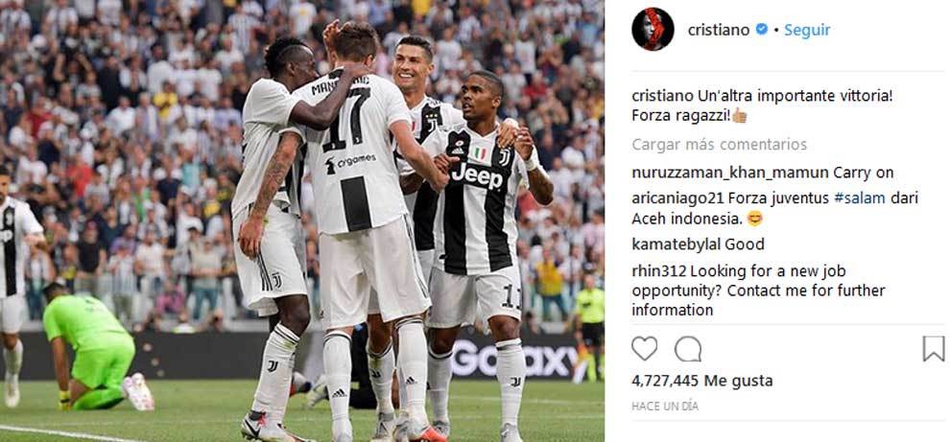Click the comment speech bubble icon
This screenshot has width=950, height=442.
[688, 349]
